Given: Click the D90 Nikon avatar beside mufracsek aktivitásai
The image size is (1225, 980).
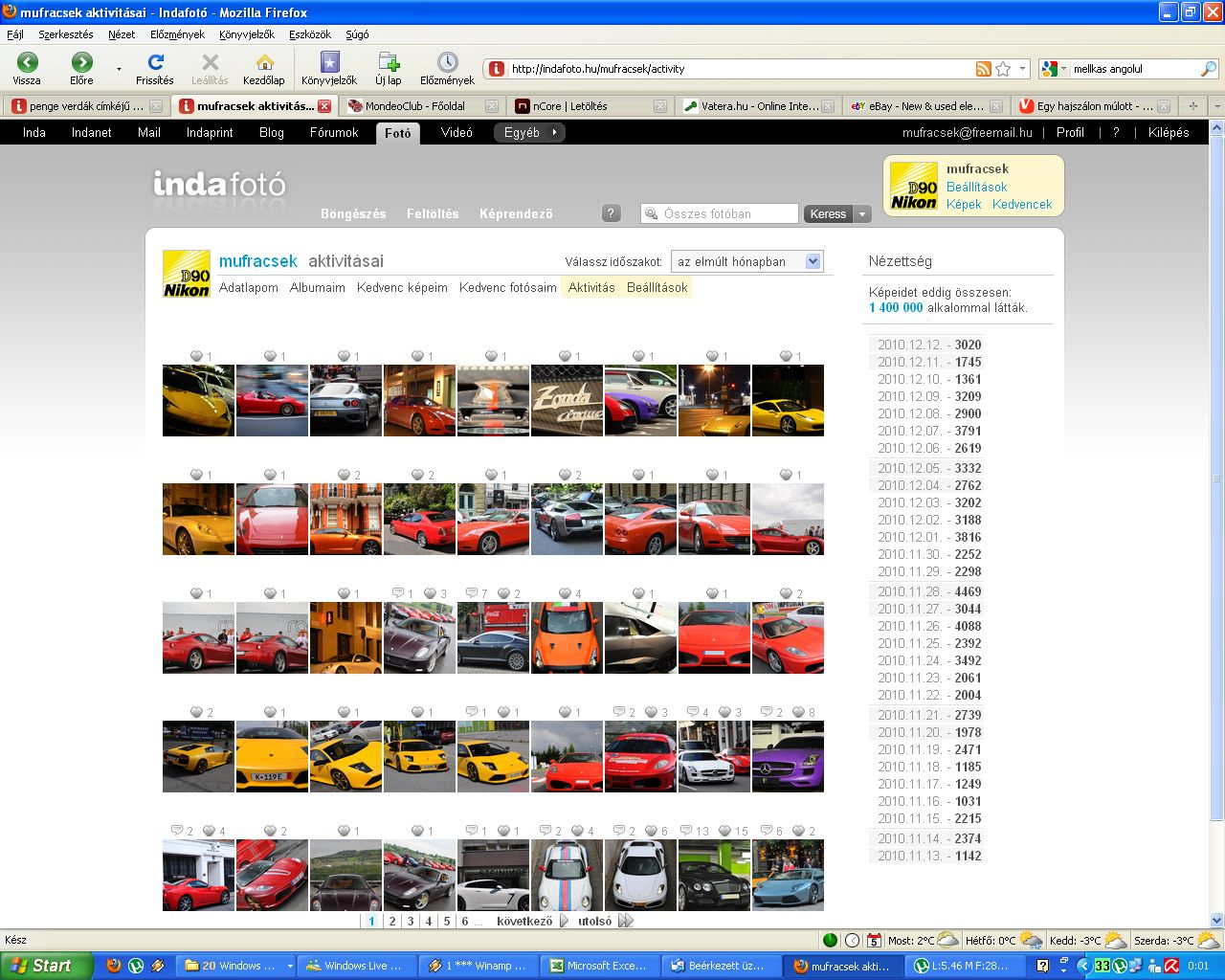Looking at the screenshot, I should [x=187, y=274].
